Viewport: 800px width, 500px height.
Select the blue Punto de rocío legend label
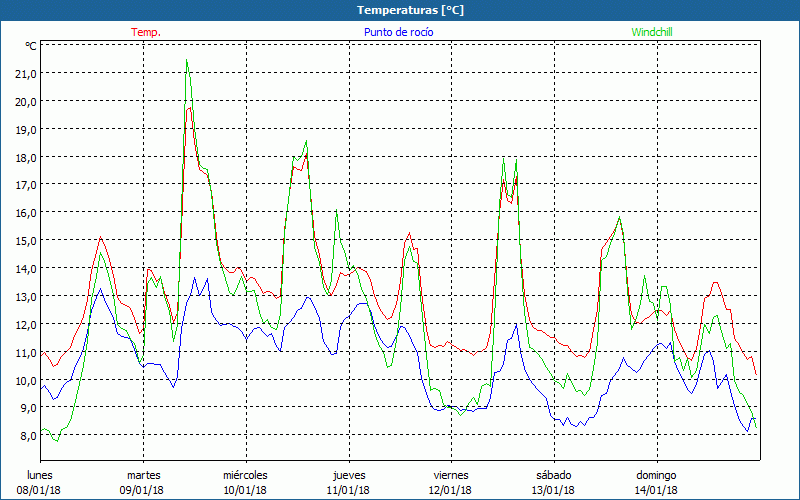[x=398, y=32]
